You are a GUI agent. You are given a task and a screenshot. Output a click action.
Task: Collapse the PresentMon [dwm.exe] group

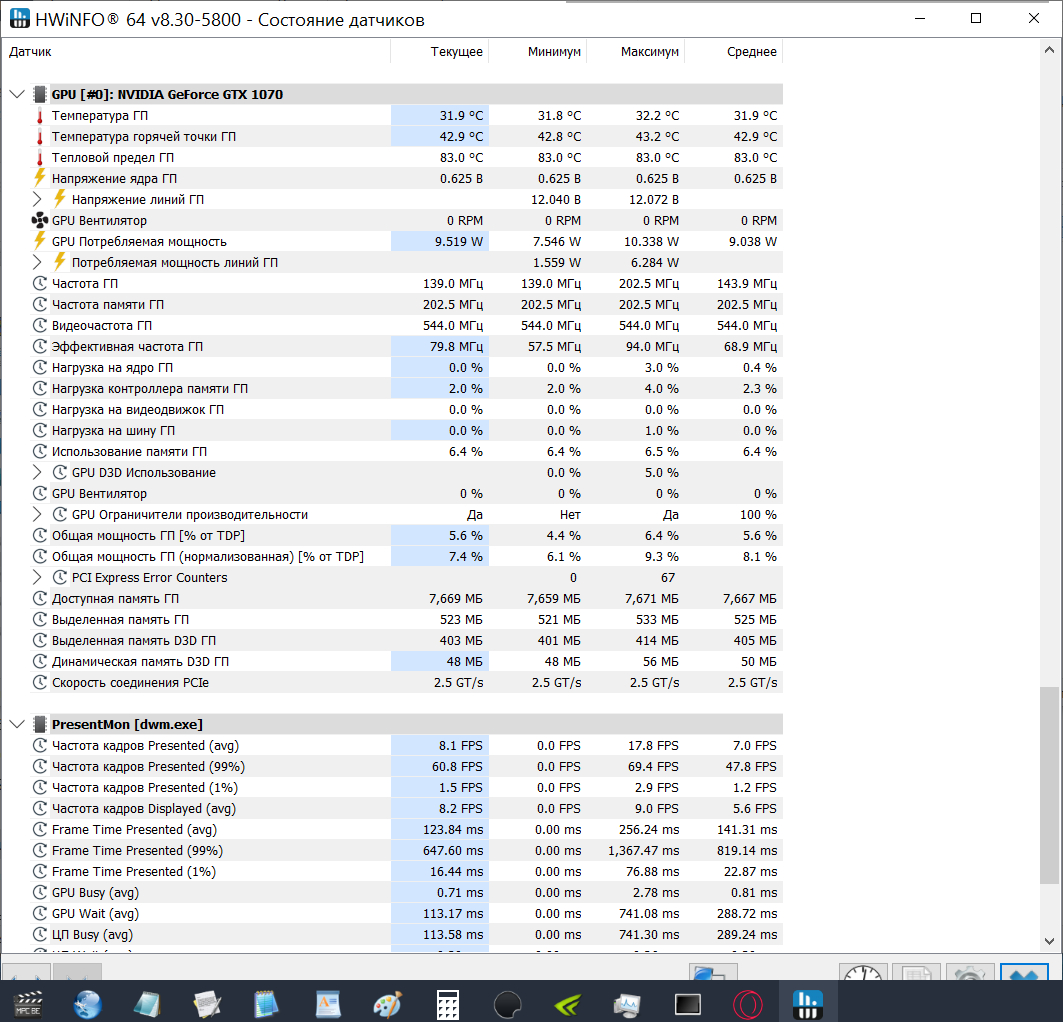coord(18,724)
